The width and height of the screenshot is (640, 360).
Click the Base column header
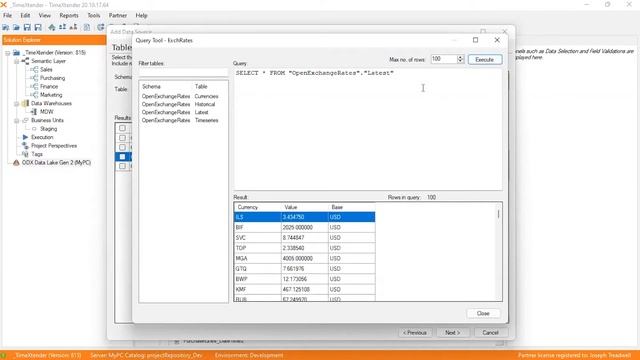tap(351, 207)
